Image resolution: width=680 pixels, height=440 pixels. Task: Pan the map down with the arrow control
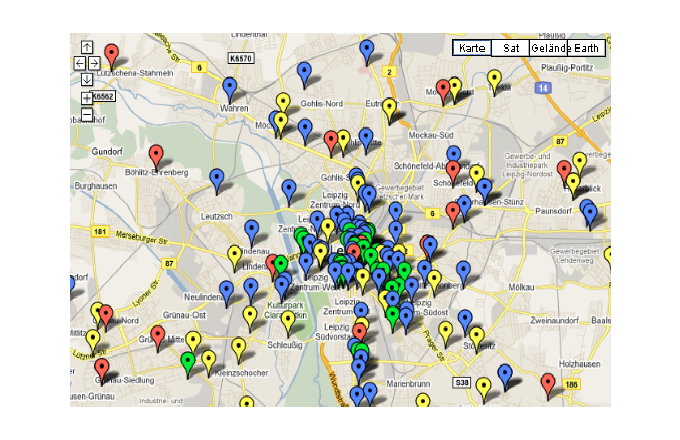pos(87,79)
